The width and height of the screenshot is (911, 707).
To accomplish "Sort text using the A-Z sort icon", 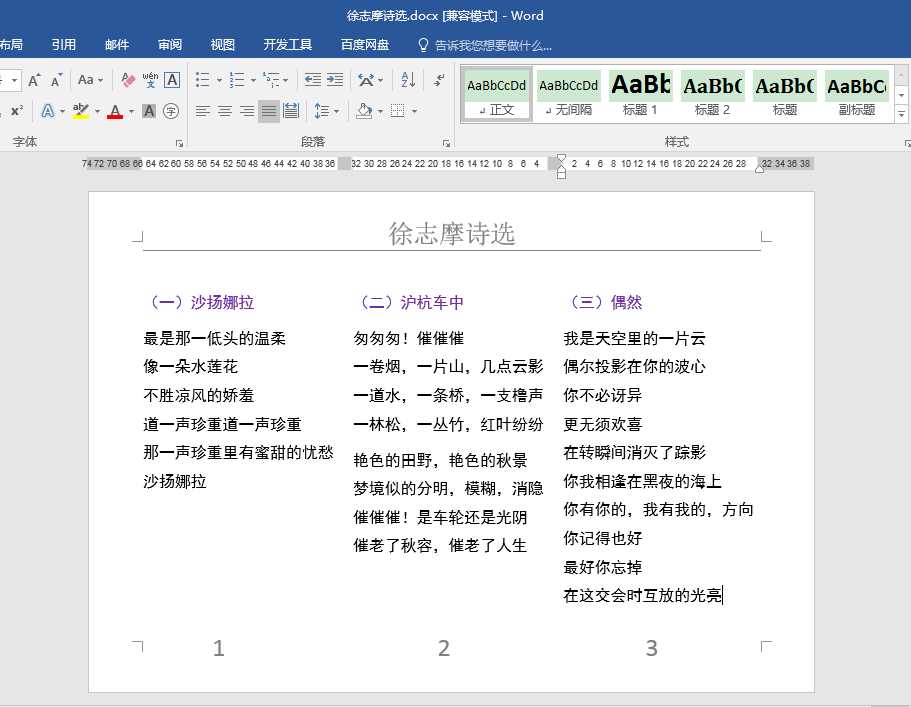I will pos(405,80).
